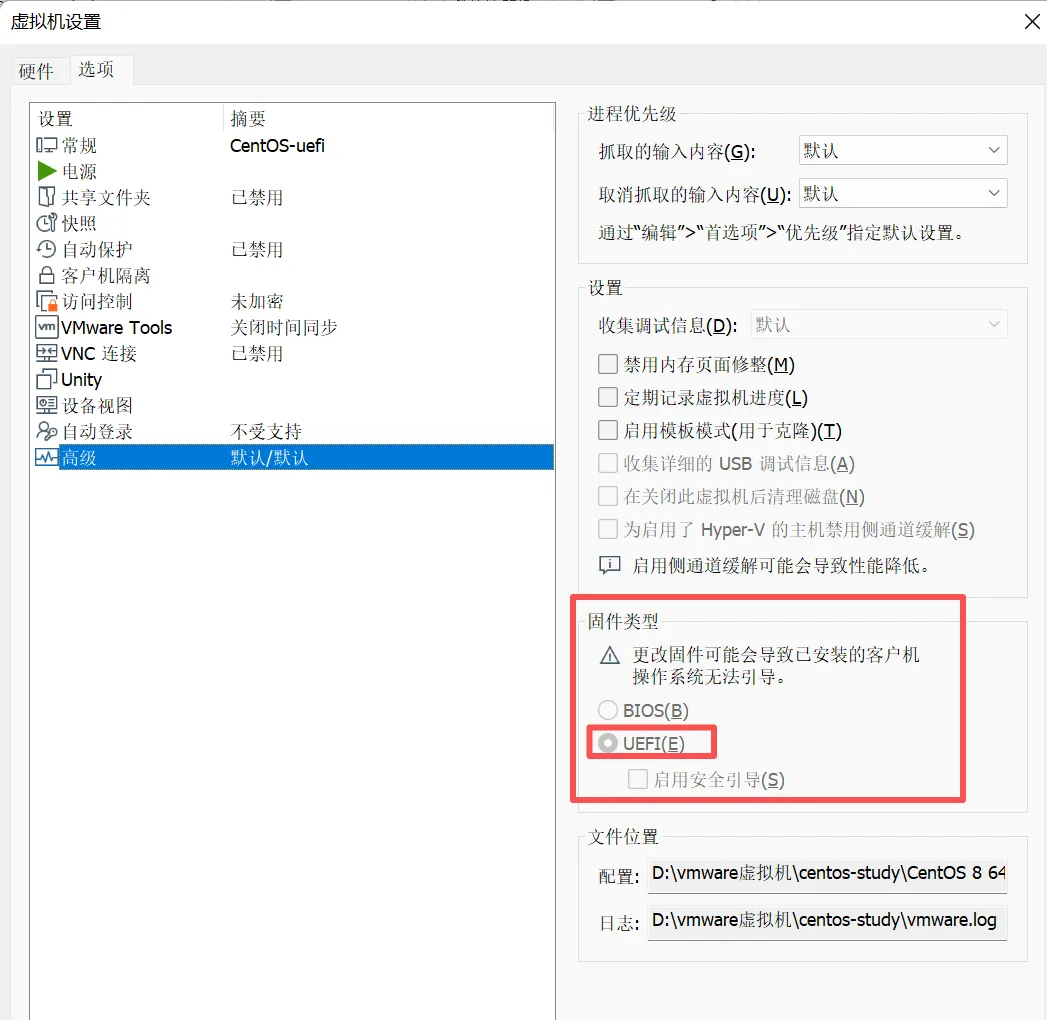Click the 关闭时间同步 summary text

[284, 327]
